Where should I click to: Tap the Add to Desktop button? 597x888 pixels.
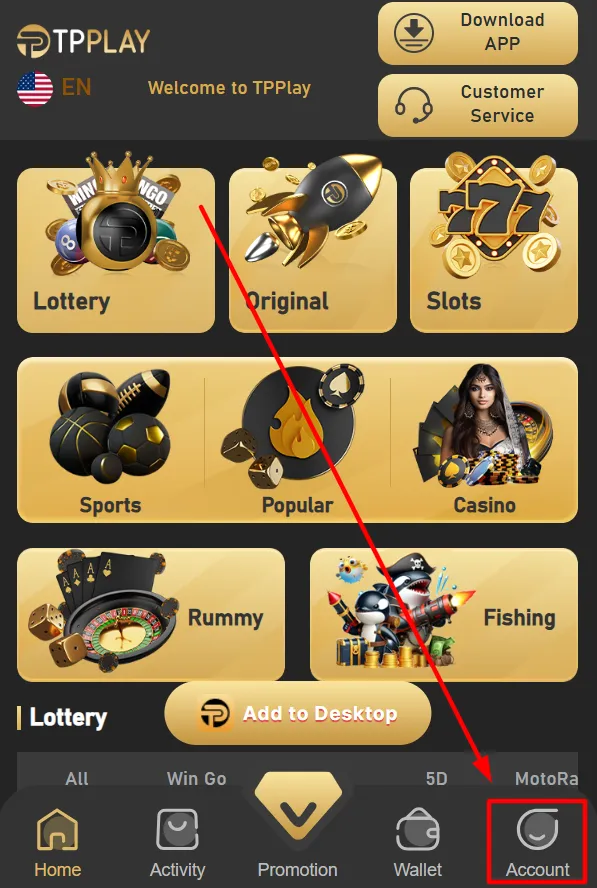click(x=297, y=713)
